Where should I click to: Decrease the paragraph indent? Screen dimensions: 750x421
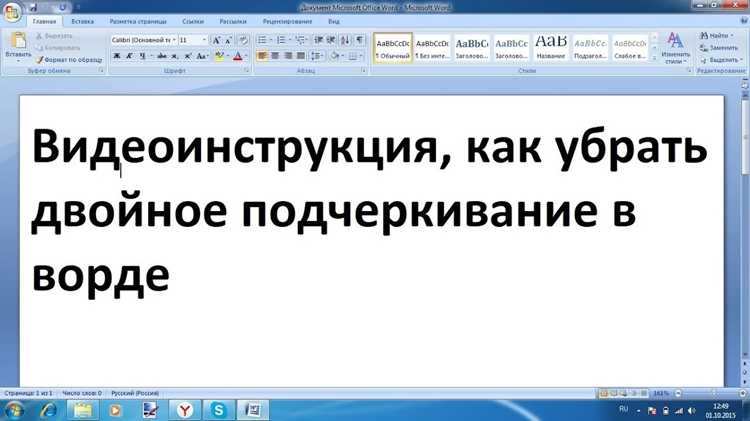click(319, 40)
